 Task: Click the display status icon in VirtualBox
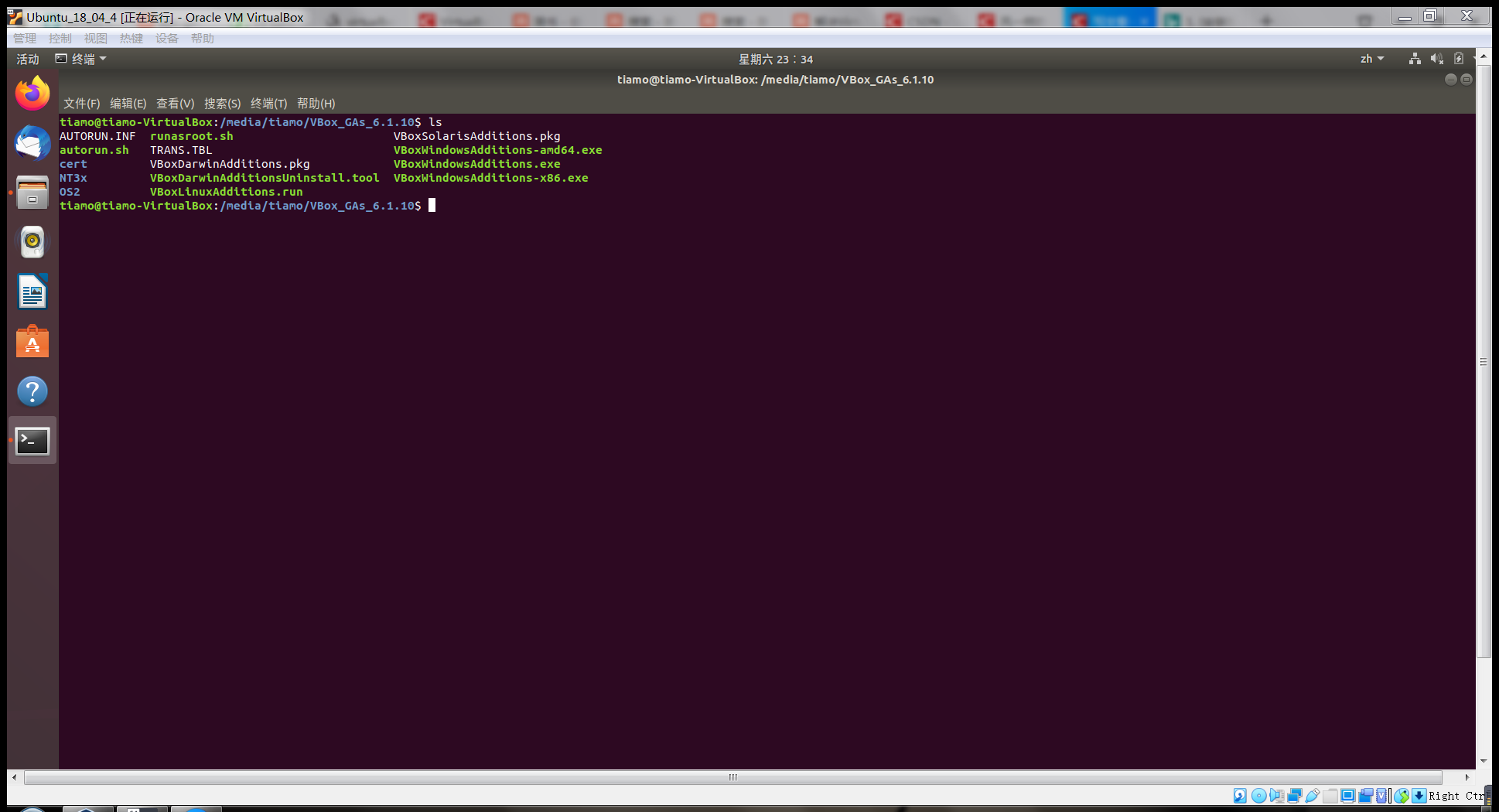point(1348,796)
